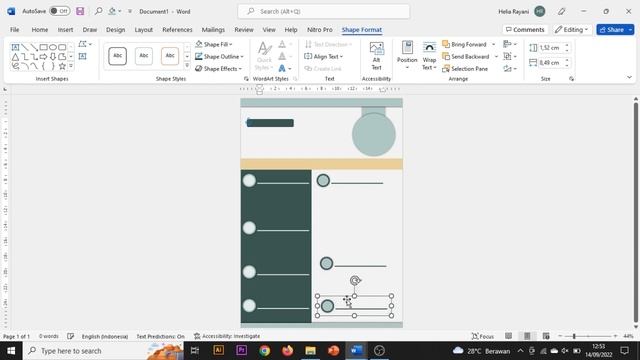The width and height of the screenshot is (640, 360).
Task: Open Align Text options
Action: coord(323,56)
